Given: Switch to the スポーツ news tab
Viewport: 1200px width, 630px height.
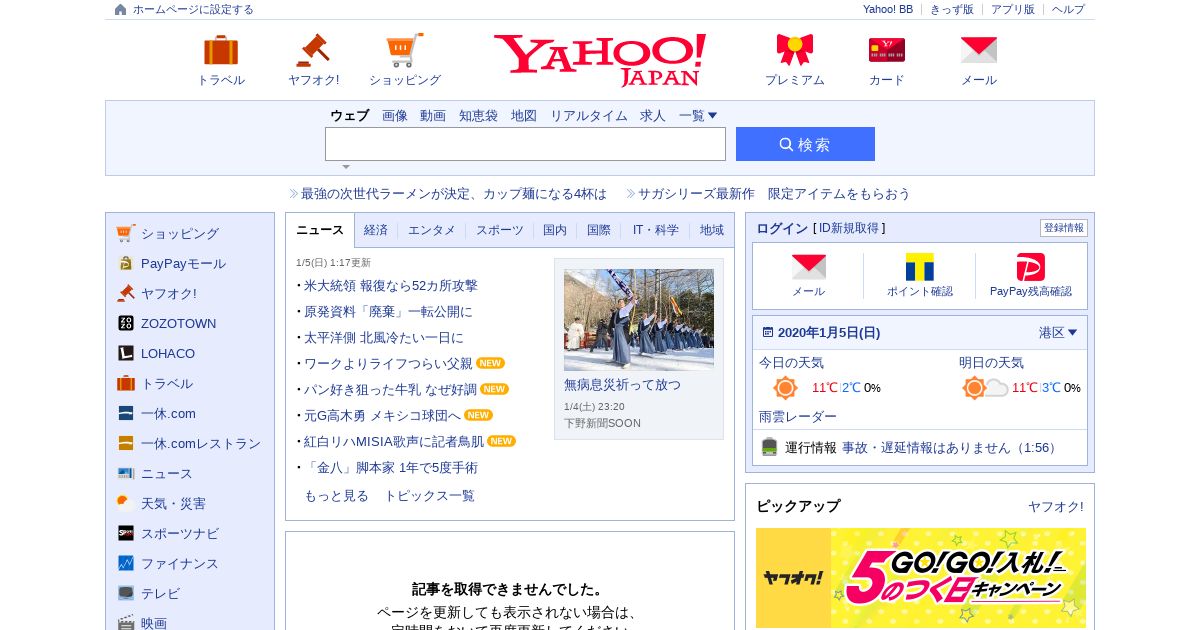Looking at the screenshot, I should (499, 230).
